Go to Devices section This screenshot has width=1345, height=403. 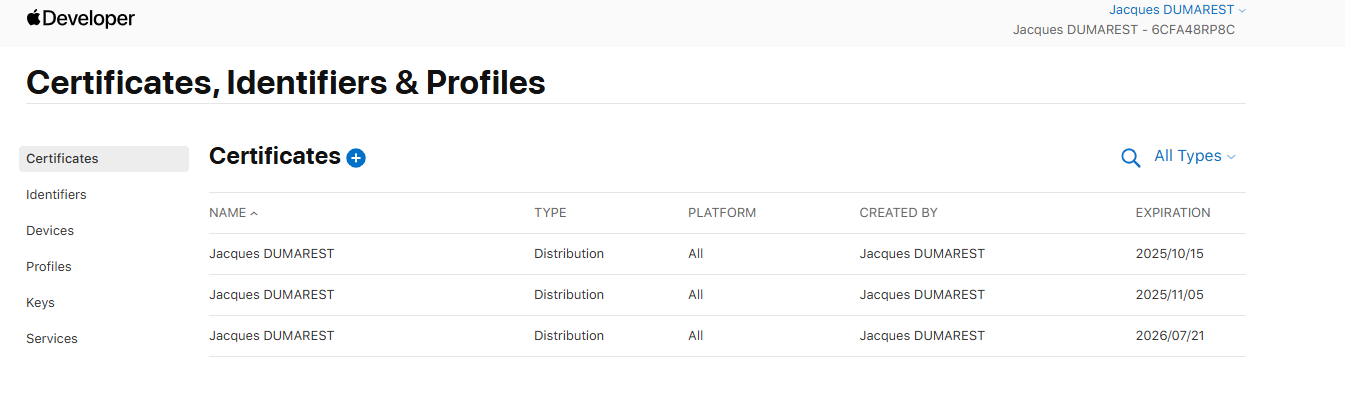(50, 231)
